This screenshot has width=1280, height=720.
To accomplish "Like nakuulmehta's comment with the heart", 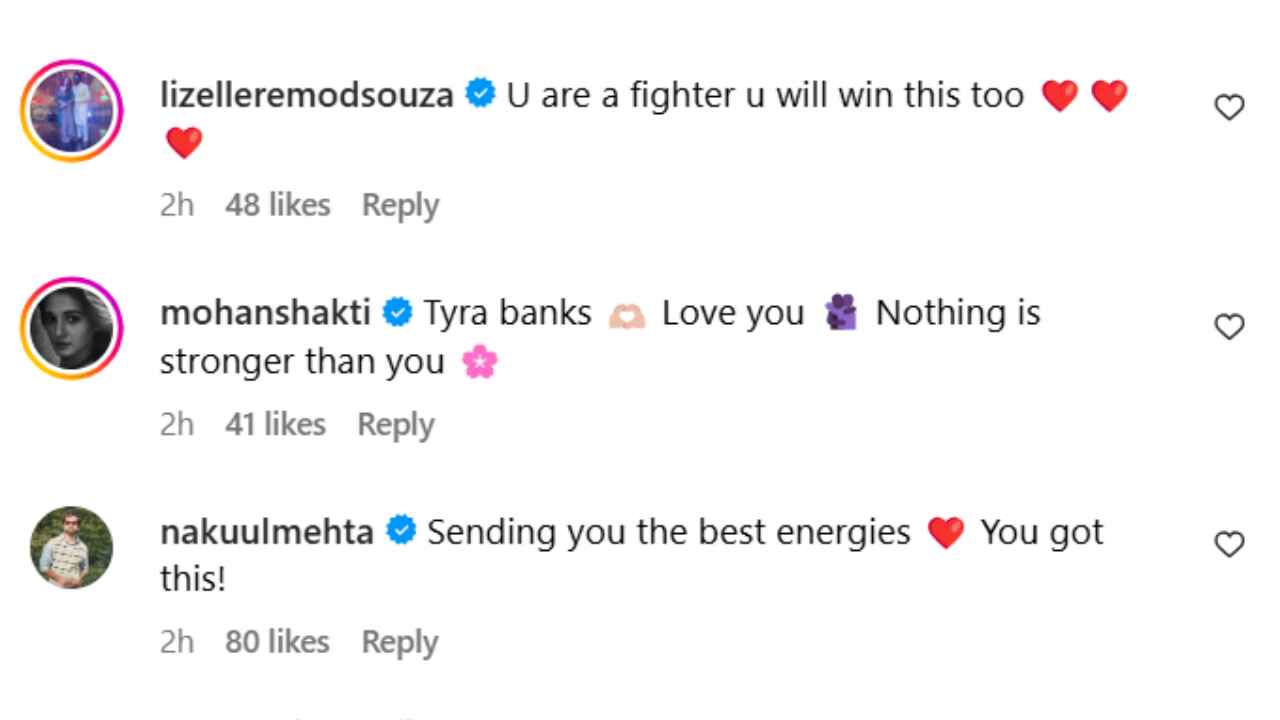I will 1229,545.
